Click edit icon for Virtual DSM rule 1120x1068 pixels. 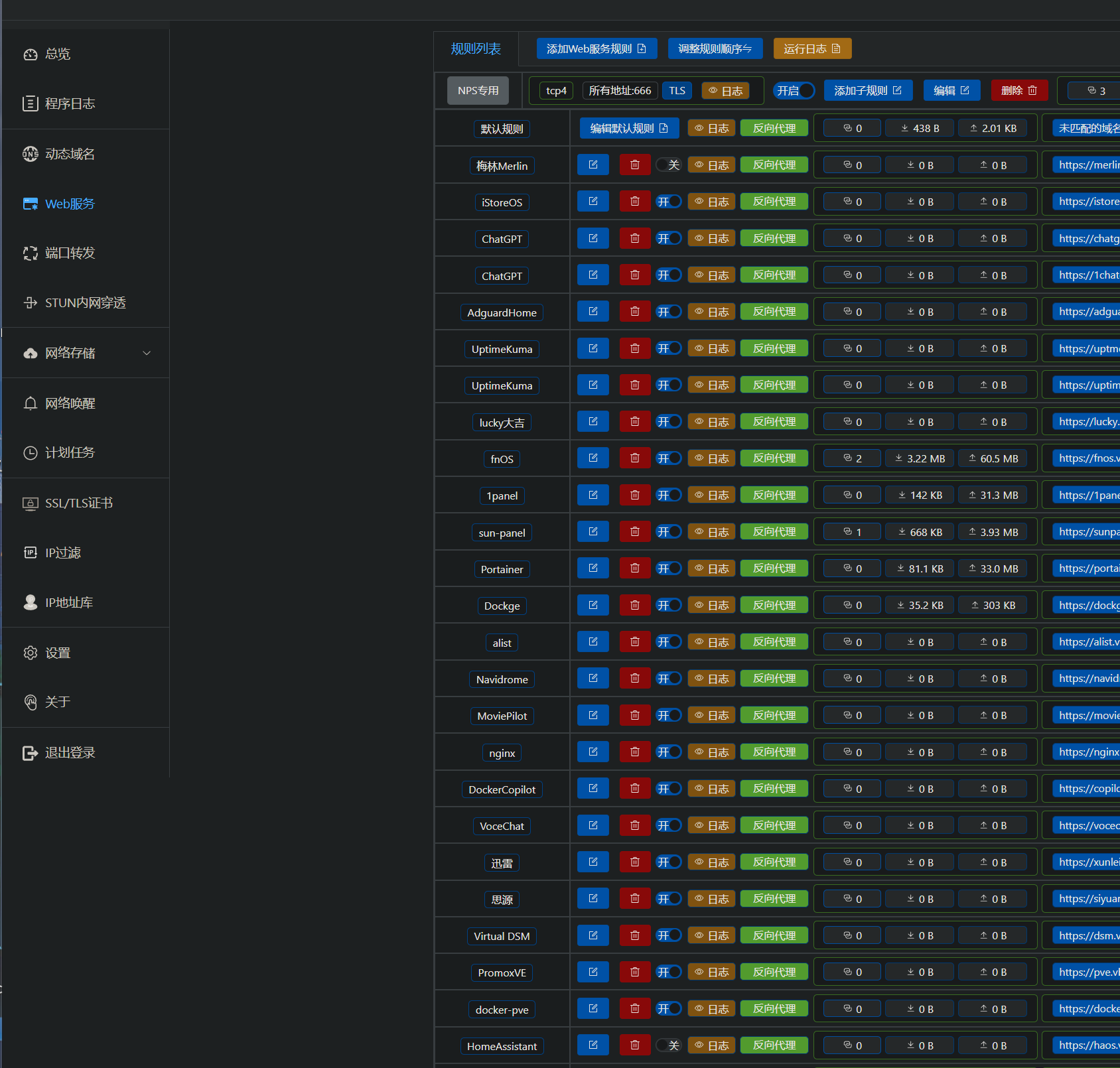tap(593, 935)
